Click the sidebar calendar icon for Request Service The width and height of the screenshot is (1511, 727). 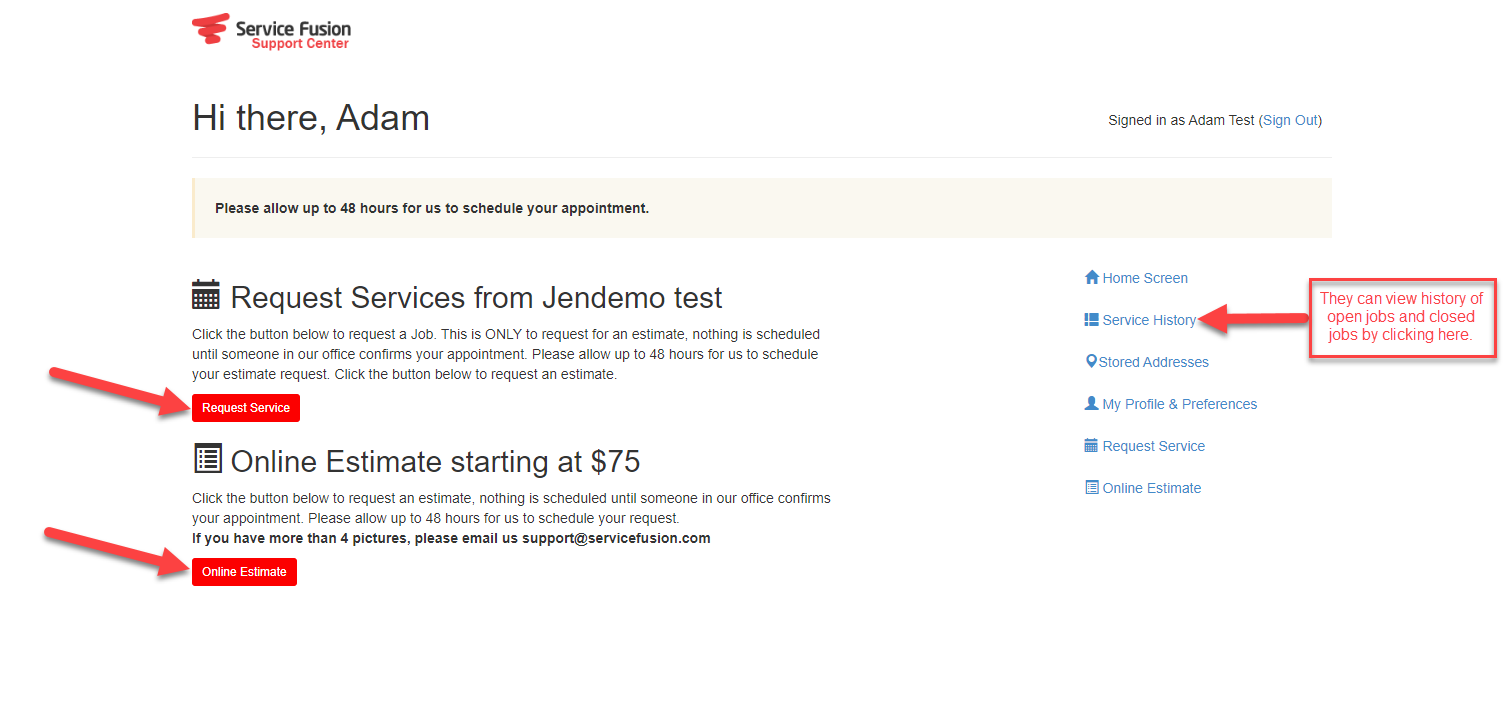[1092, 445]
